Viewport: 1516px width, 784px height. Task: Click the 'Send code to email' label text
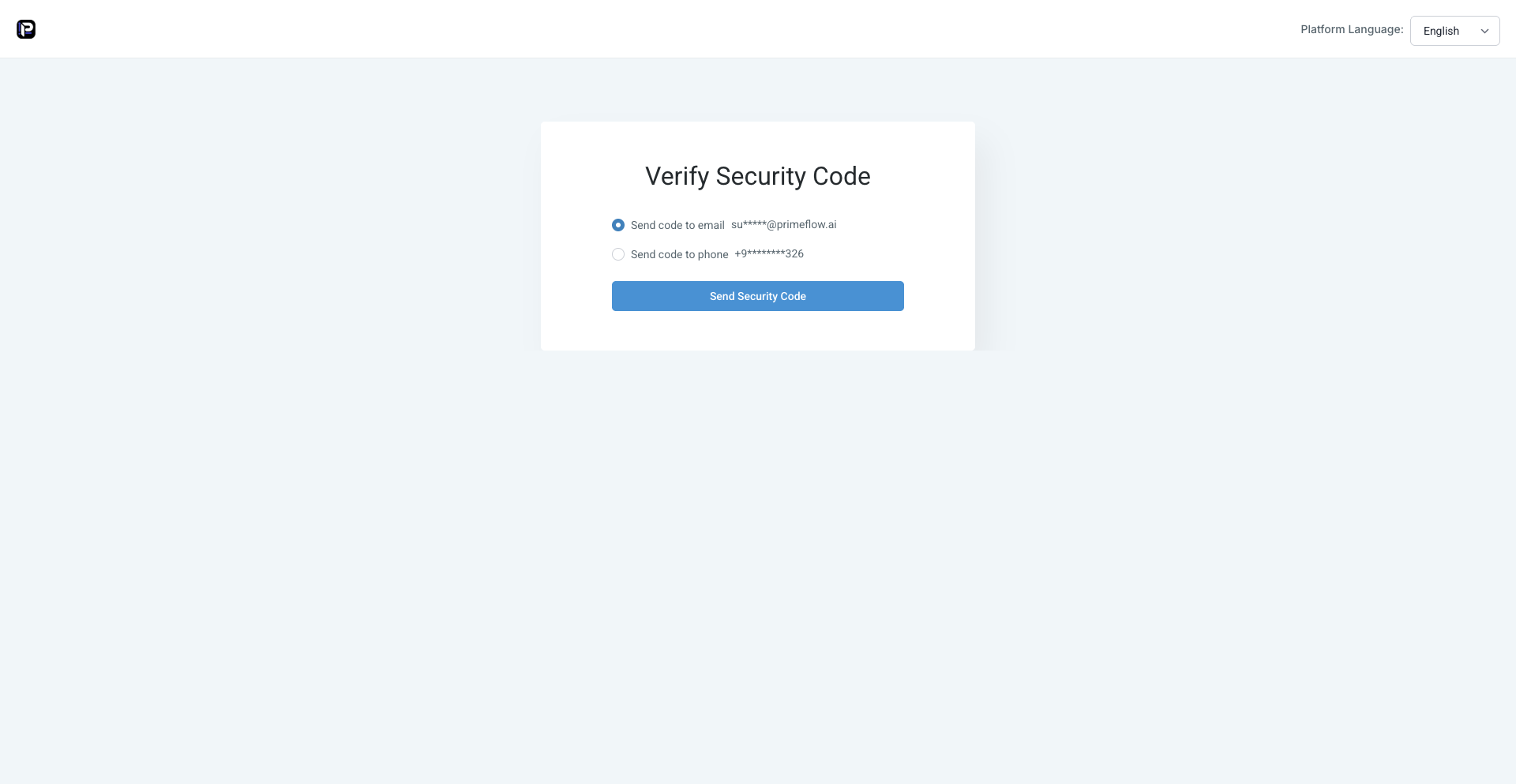(677, 225)
